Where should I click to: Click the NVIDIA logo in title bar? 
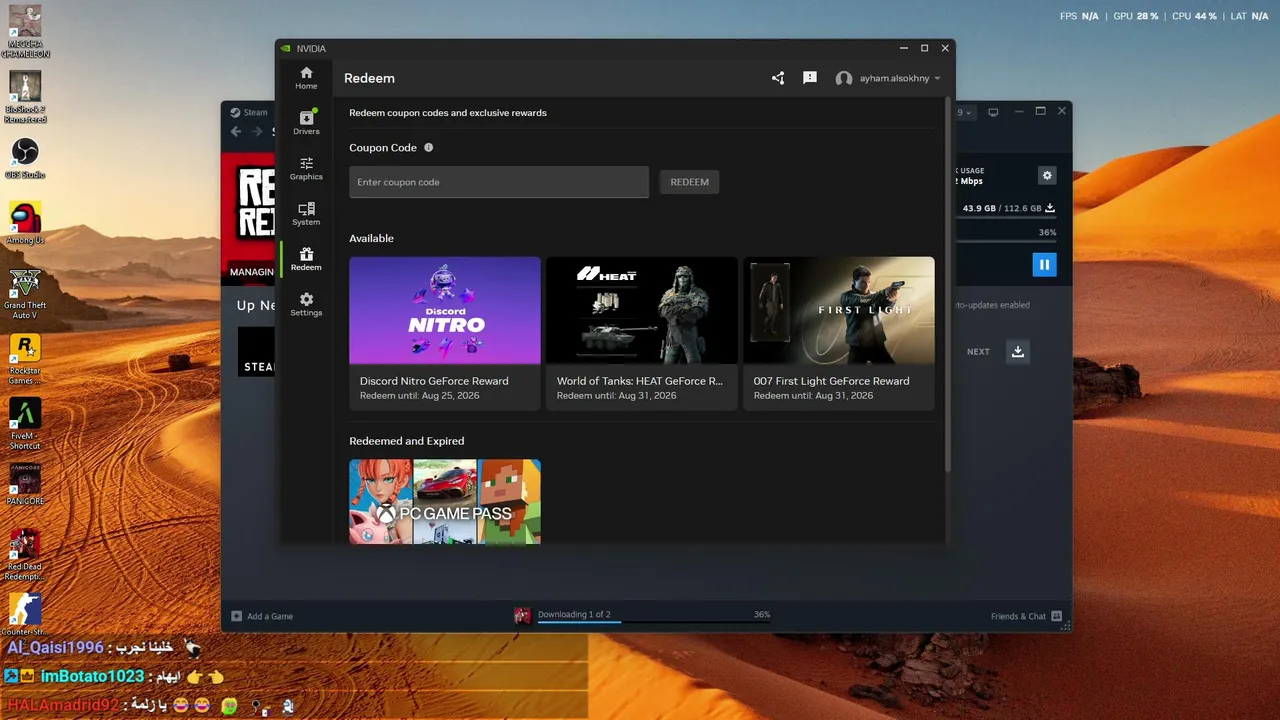286,48
